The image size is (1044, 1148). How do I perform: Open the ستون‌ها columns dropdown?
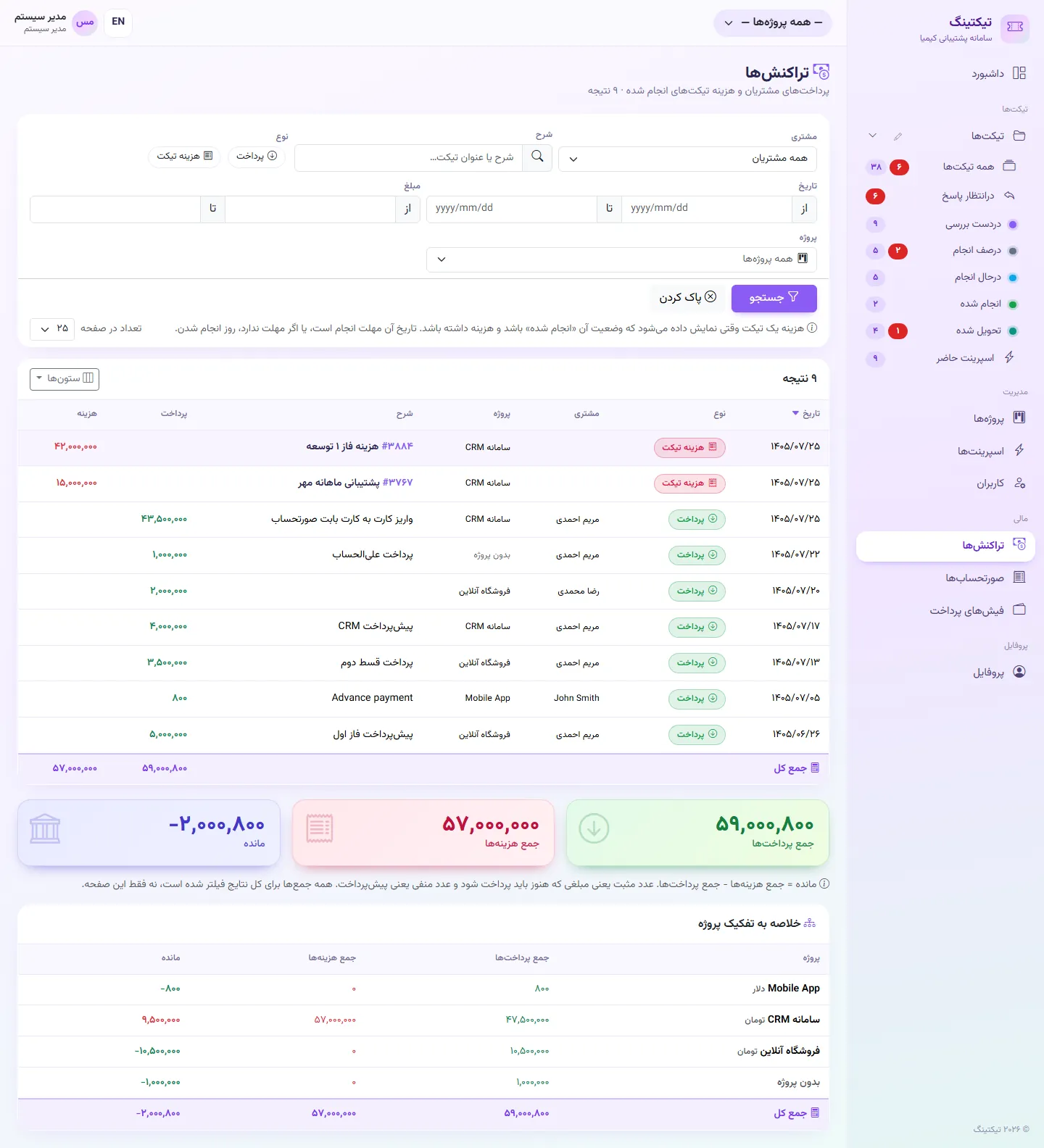click(x=65, y=379)
